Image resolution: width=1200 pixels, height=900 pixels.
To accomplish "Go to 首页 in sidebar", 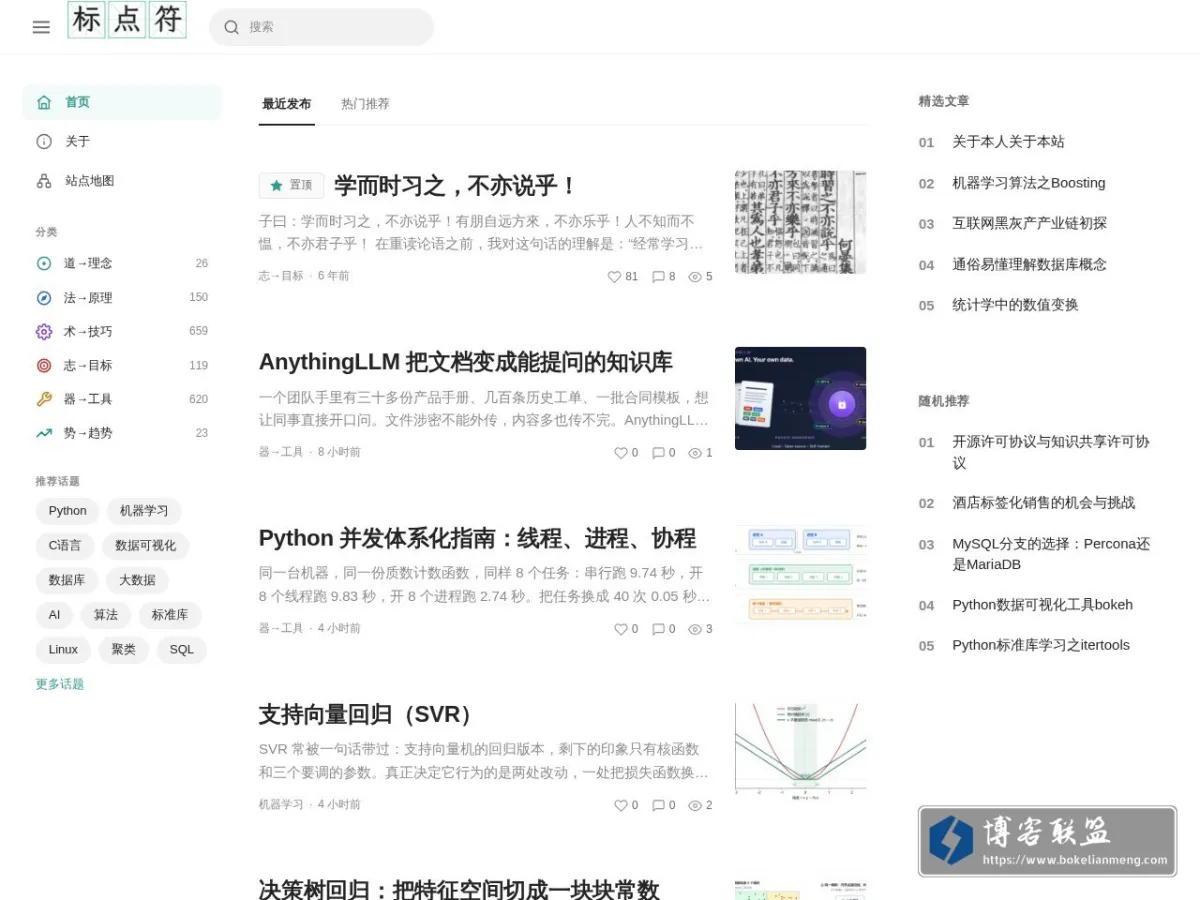I will click(122, 102).
